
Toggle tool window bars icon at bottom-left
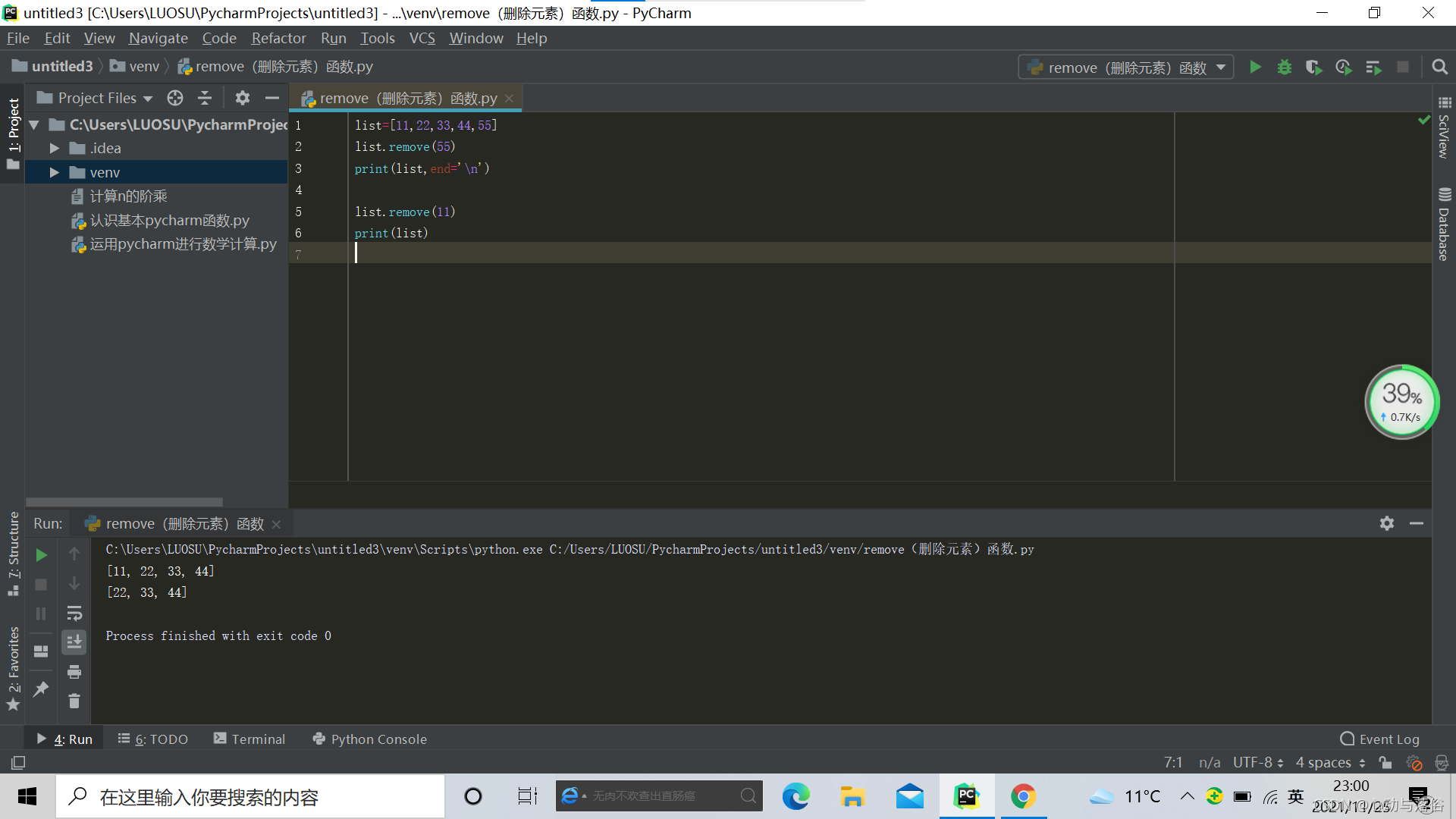pyautogui.click(x=18, y=763)
